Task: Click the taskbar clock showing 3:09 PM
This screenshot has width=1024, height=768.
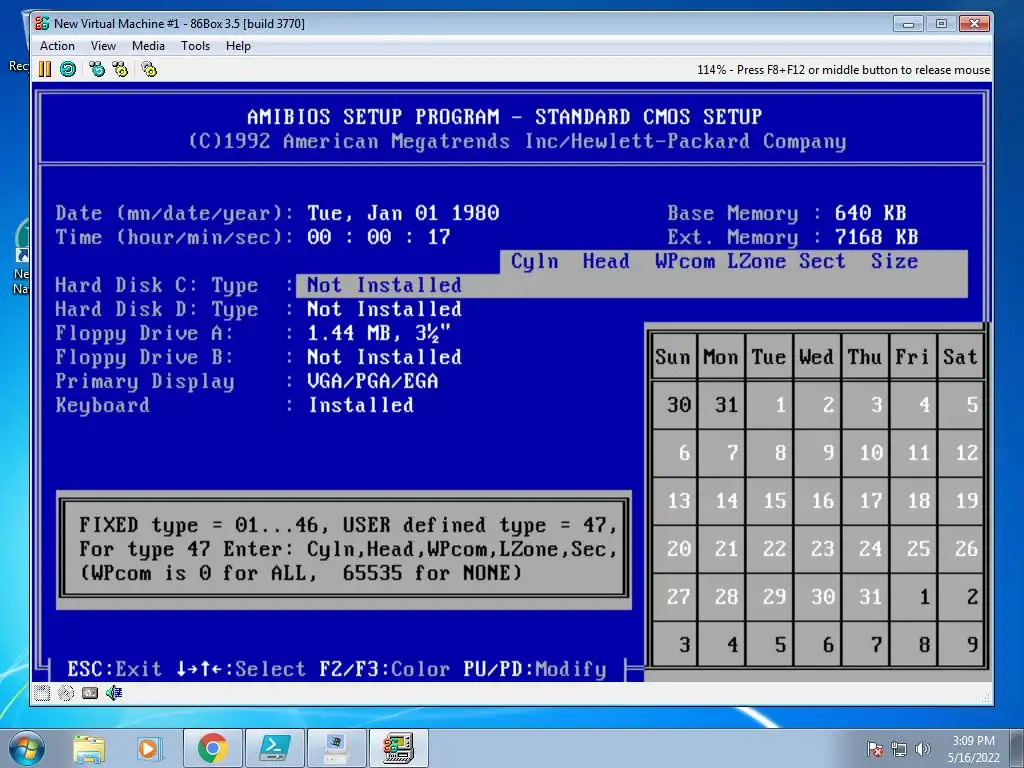Action: [x=973, y=749]
